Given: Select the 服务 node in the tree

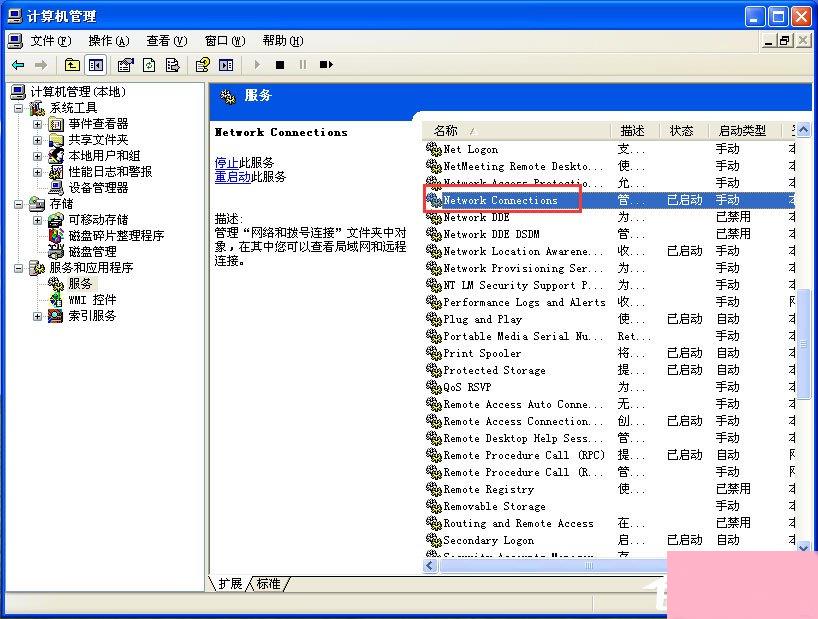Looking at the screenshot, I should click(x=80, y=284).
